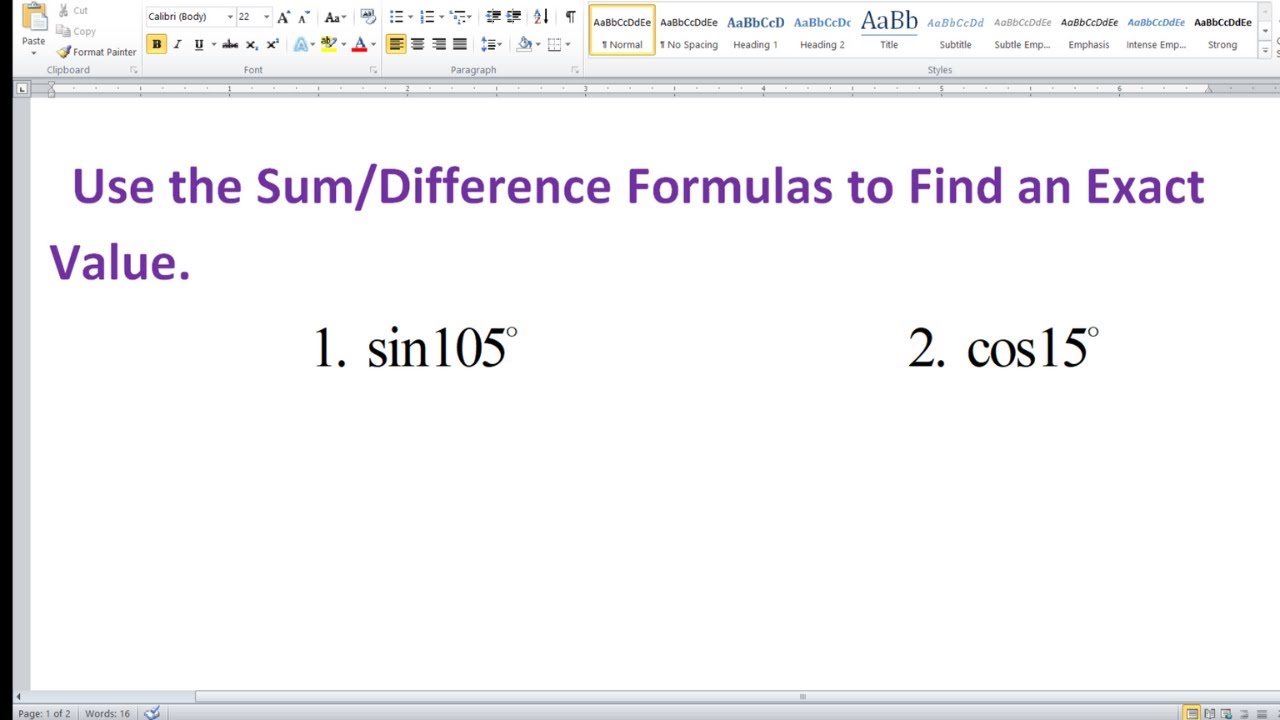The width and height of the screenshot is (1280, 720).
Task: Start a numbered list
Action: (427, 17)
